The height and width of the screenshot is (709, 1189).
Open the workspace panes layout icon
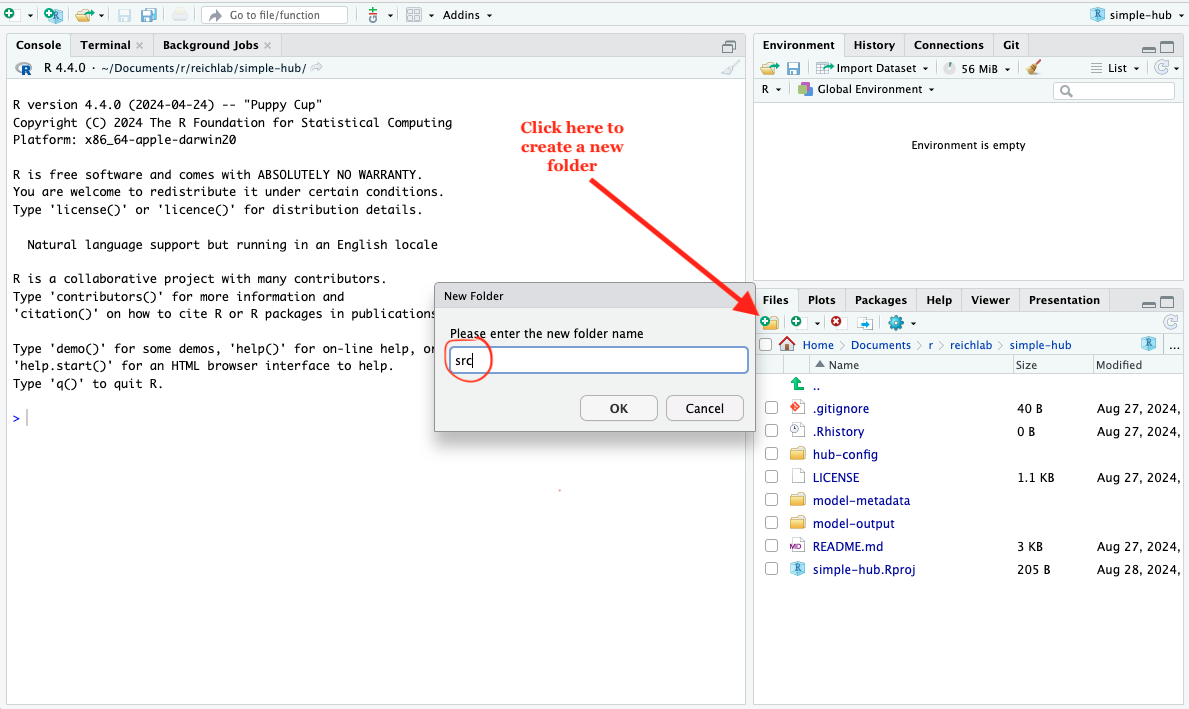pyautogui.click(x=413, y=15)
